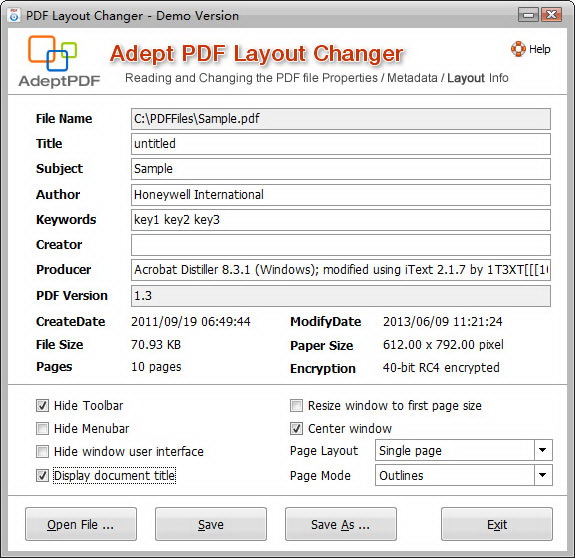Click the Help lifebuoy icon
This screenshot has width=575, height=558.
[518, 49]
